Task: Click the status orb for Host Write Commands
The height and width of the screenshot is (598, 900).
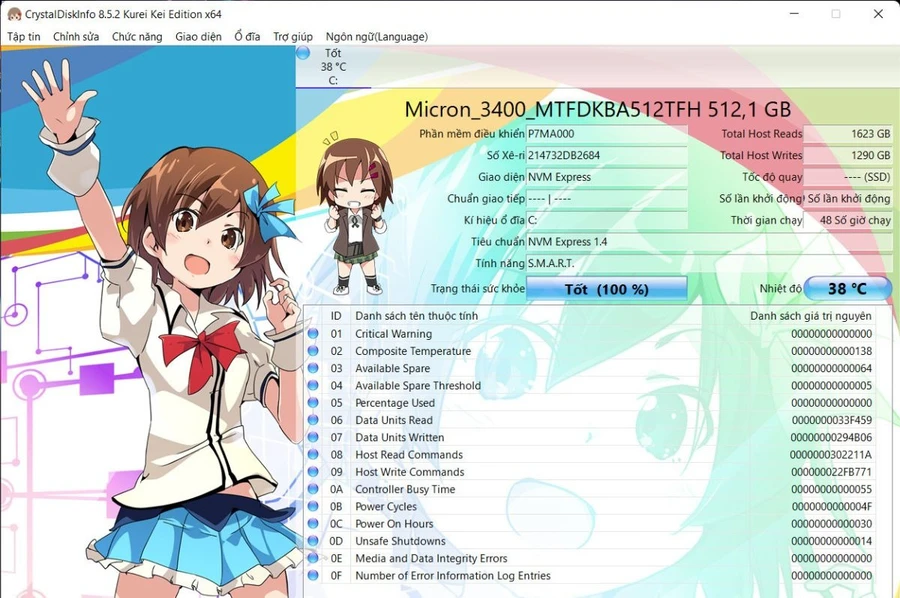Action: point(313,472)
